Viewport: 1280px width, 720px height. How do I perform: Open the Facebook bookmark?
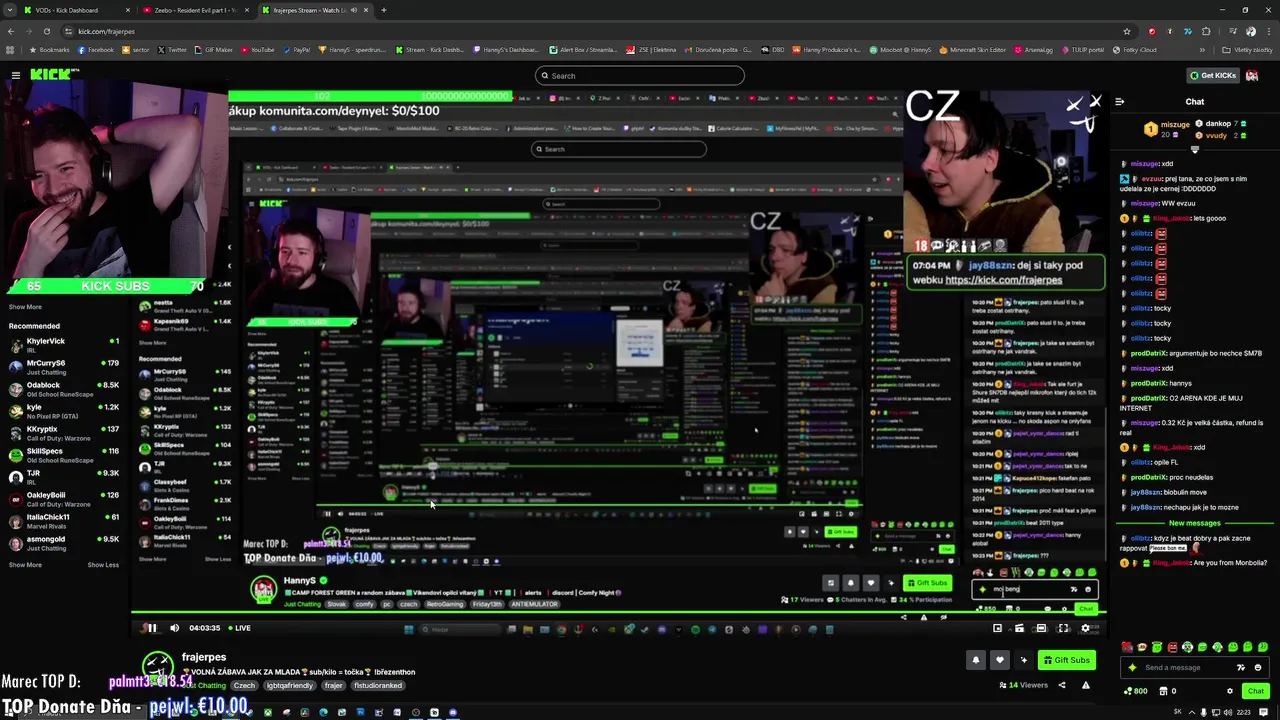pos(96,49)
